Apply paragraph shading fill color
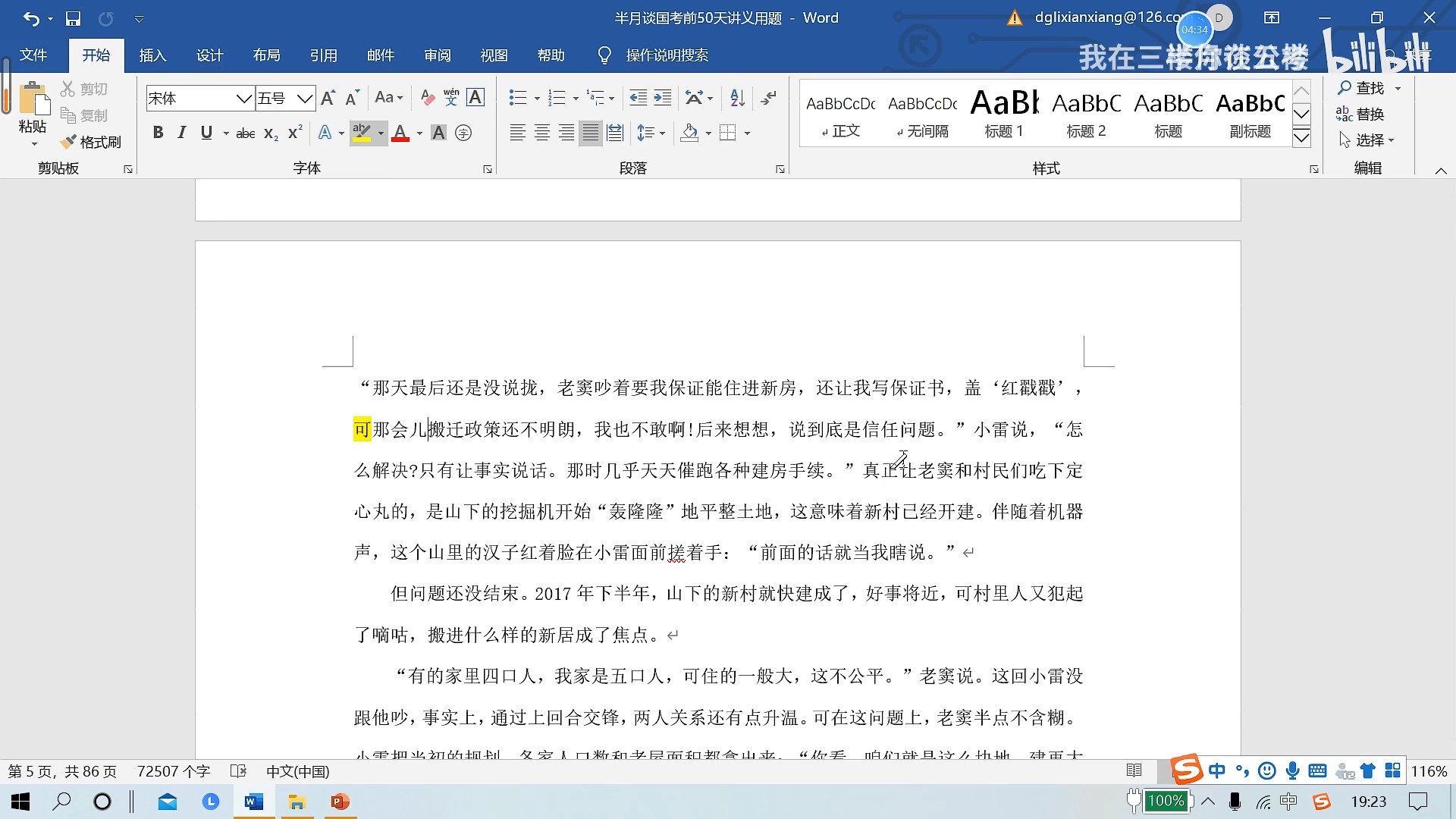Image resolution: width=1456 pixels, height=819 pixels. point(689,133)
